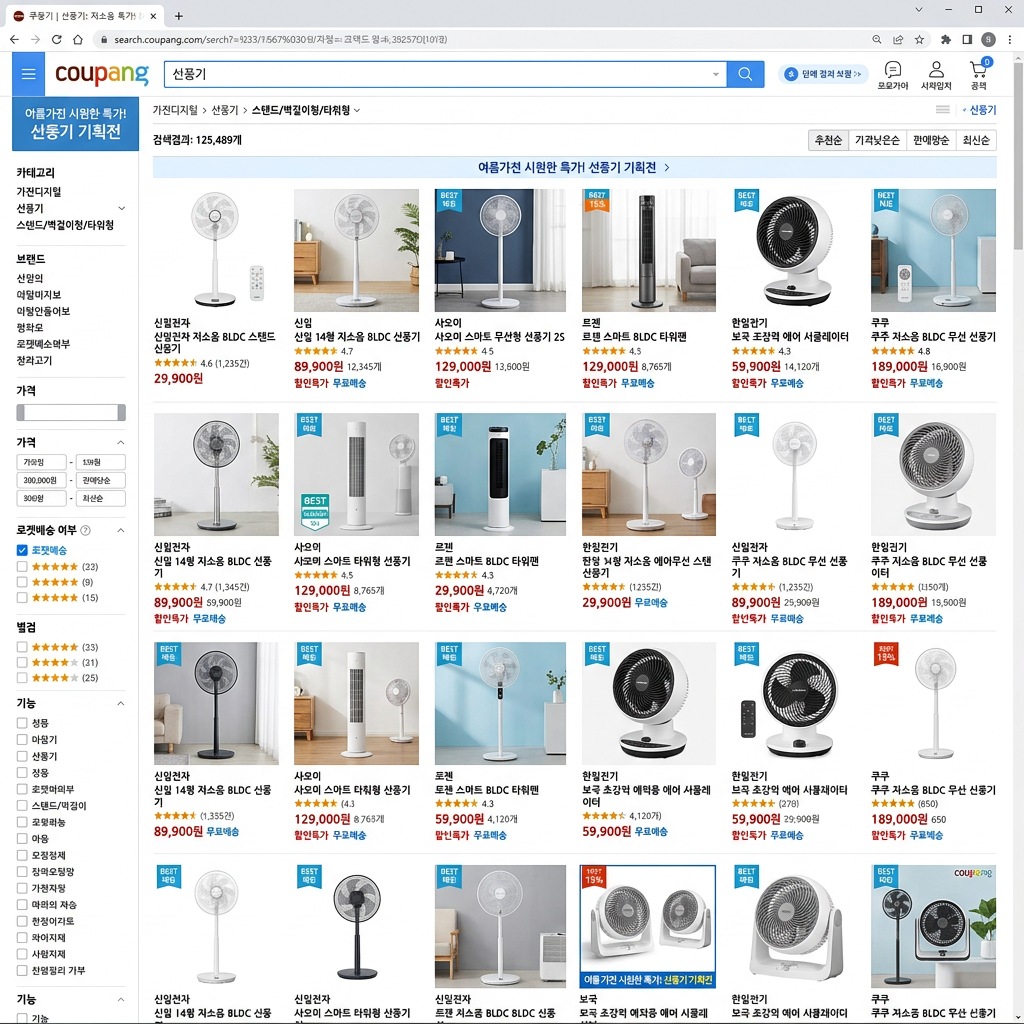Screen dimensions: 1024x1024
Task: Open the hamburger category menu
Action: coord(28,74)
